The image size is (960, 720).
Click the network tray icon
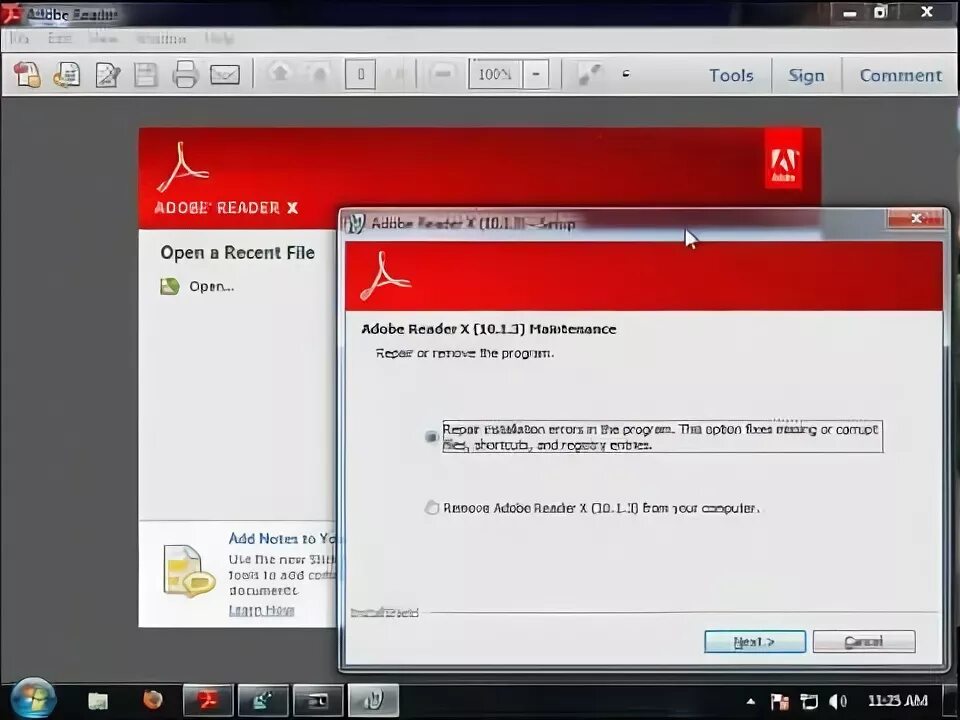tap(809, 702)
